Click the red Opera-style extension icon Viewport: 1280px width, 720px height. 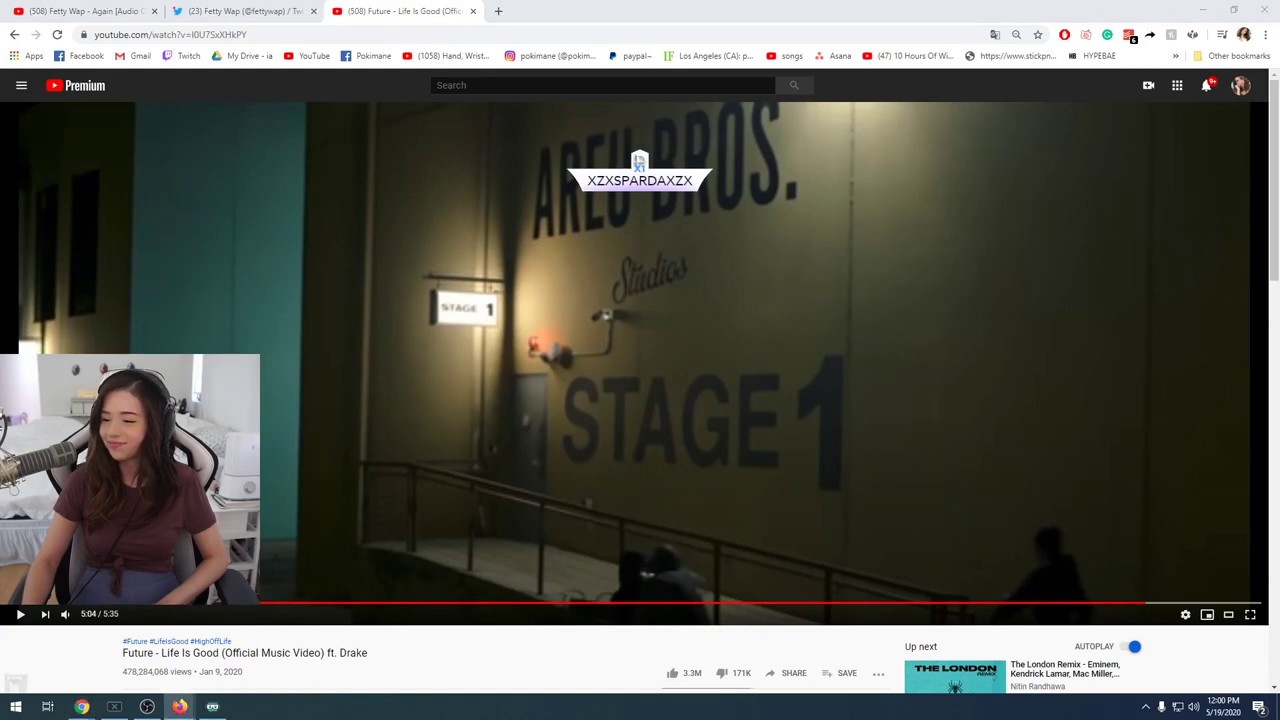pyautogui.click(x=1064, y=35)
